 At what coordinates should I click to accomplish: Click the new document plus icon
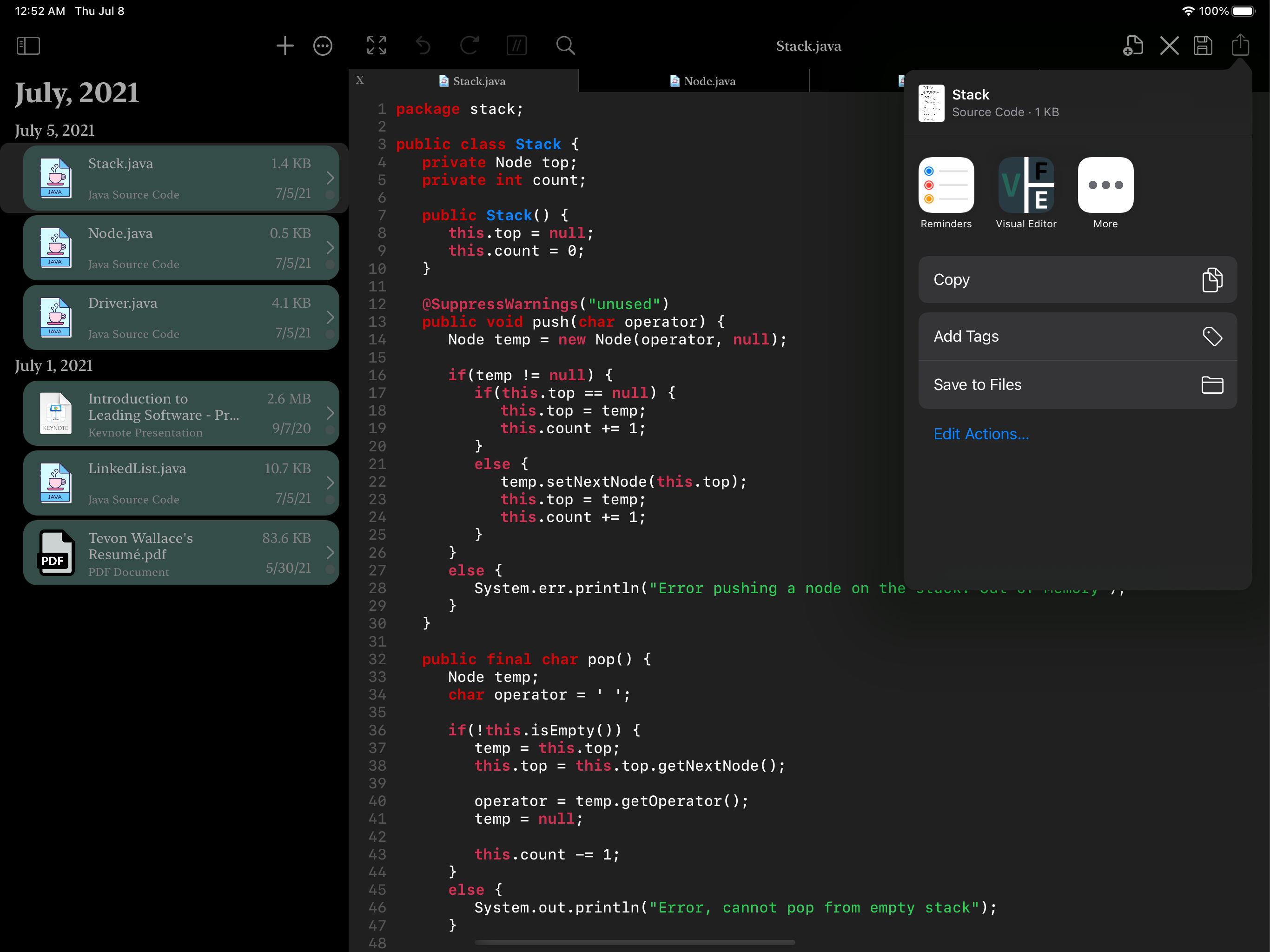click(x=1132, y=46)
